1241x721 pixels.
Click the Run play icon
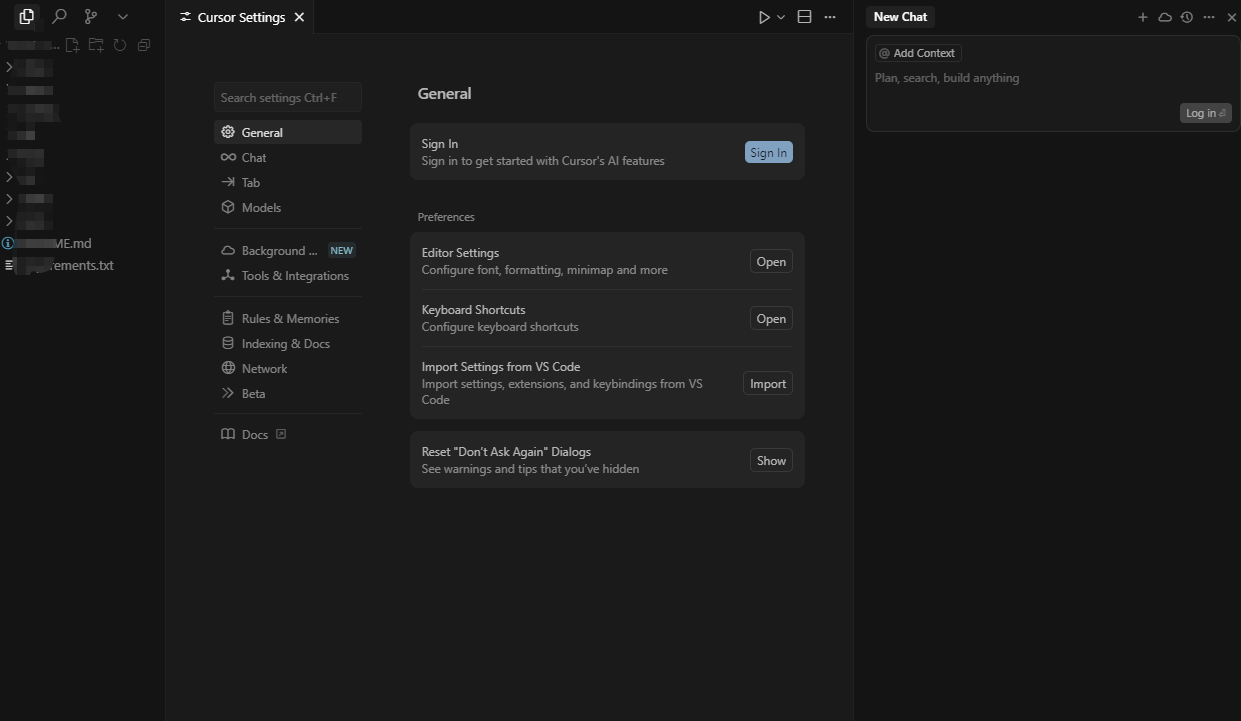[764, 17]
